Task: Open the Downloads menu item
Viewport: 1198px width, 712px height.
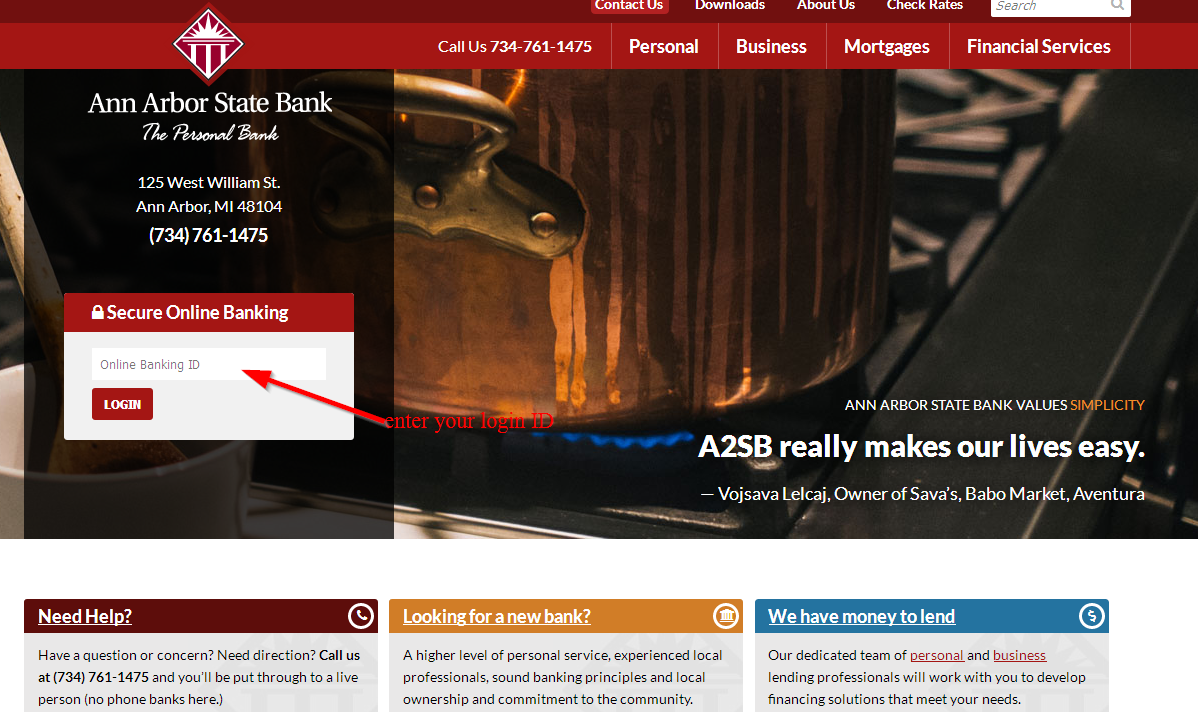Action: point(730,5)
